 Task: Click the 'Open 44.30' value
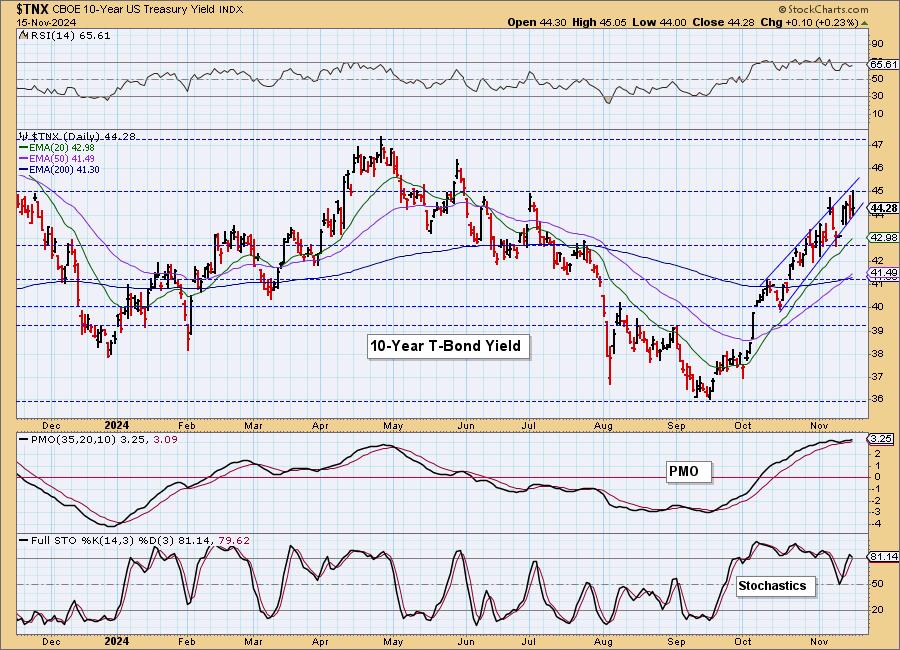tap(537, 22)
